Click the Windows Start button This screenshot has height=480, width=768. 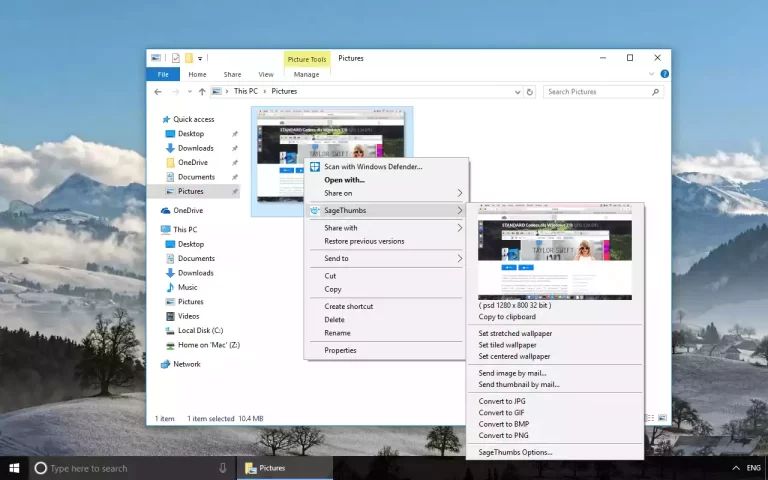14,468
